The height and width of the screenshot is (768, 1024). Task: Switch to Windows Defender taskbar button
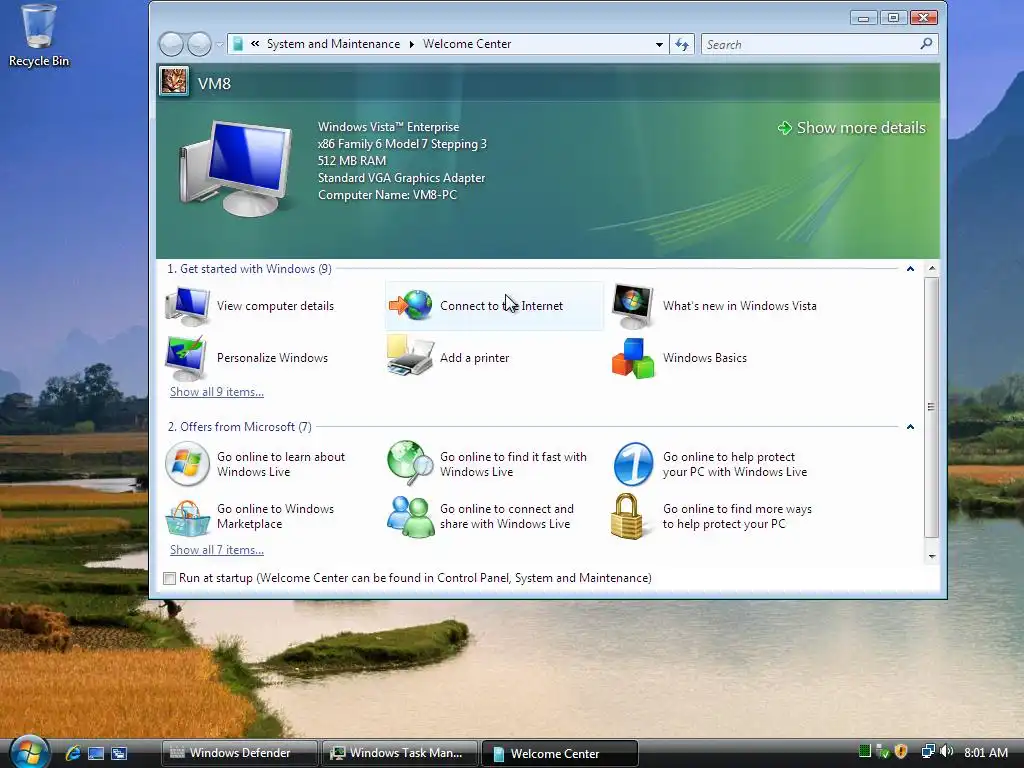click(x=240, y=753)
